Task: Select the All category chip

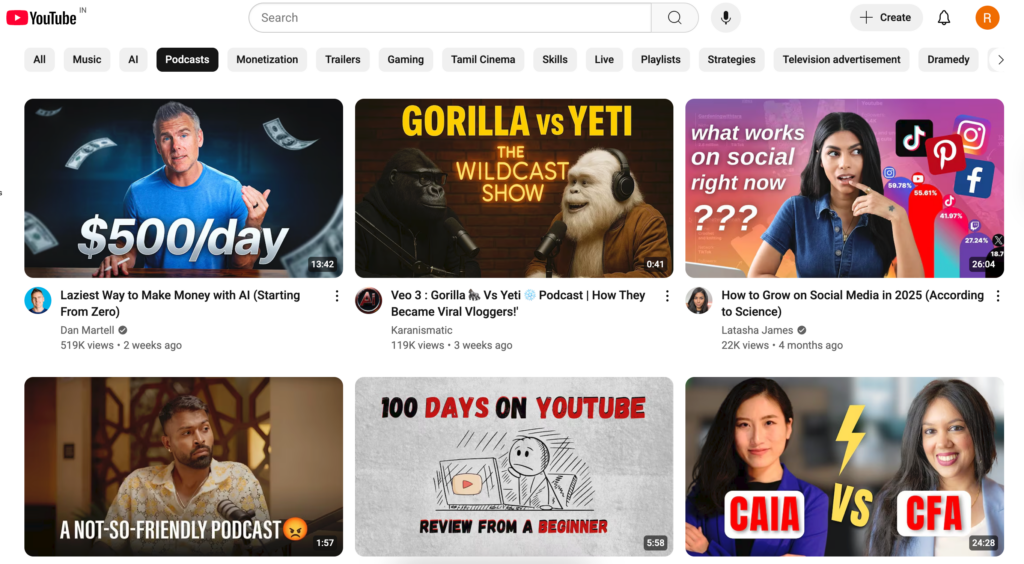Action: (x=39, y=59)
